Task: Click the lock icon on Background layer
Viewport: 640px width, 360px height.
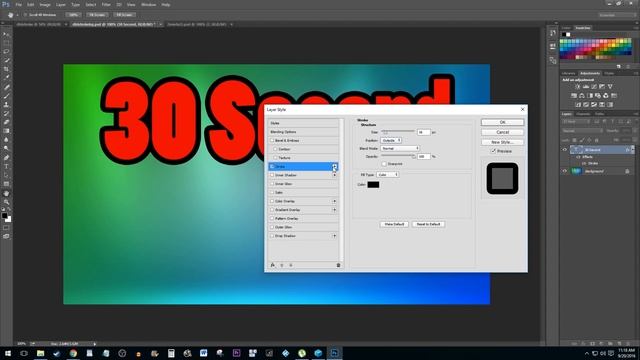Action: coord(627,171)
